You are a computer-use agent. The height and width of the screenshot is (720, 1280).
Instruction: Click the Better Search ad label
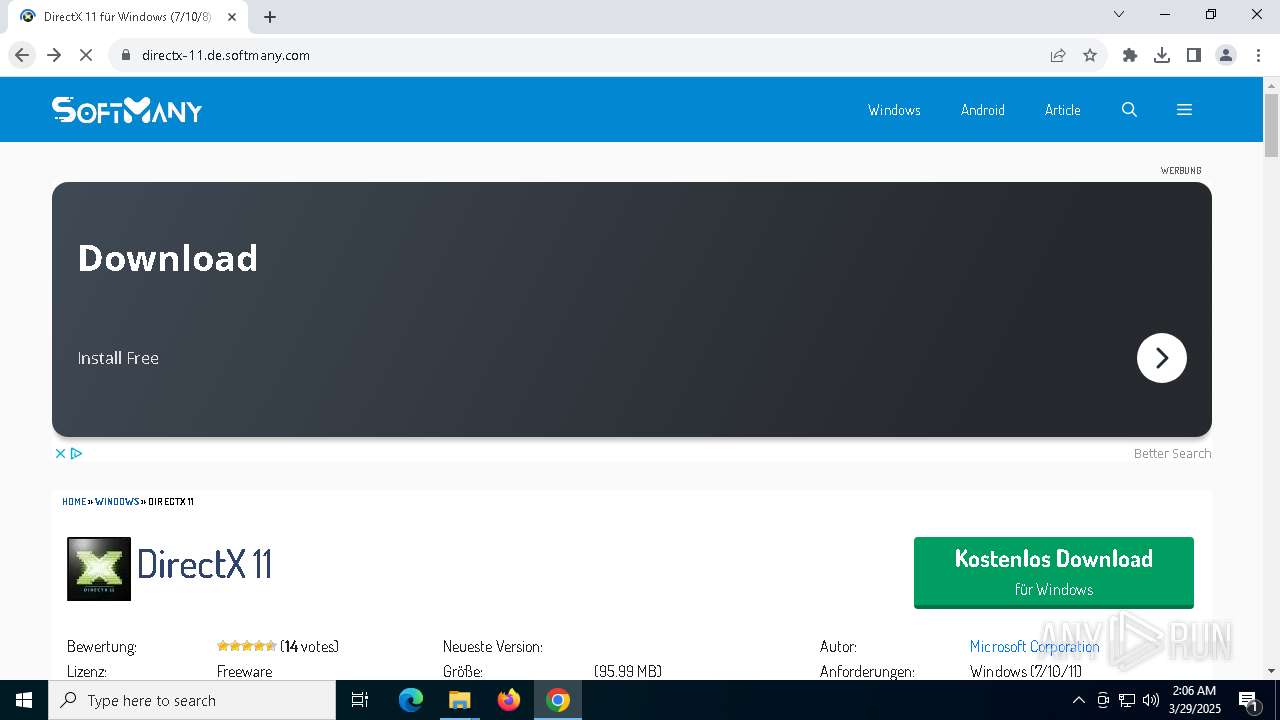[1172, 453]
